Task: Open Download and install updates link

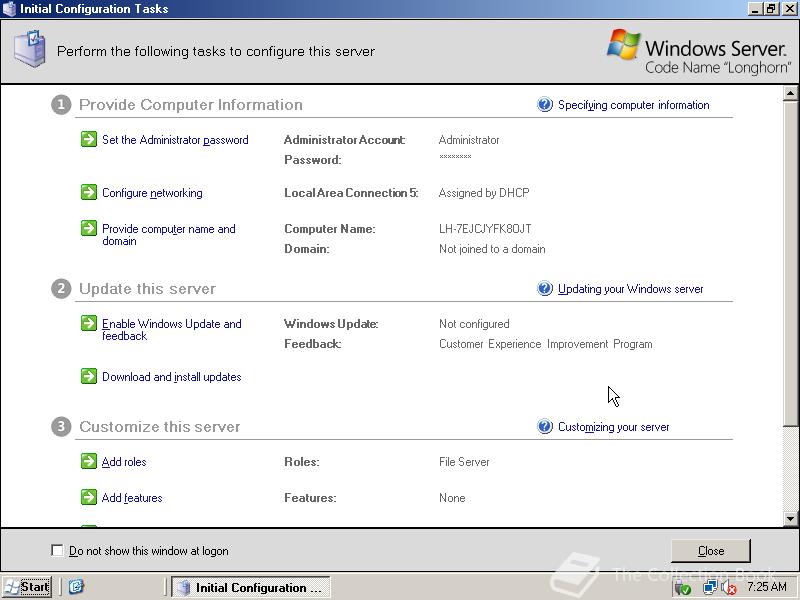Action: point(171,377)
